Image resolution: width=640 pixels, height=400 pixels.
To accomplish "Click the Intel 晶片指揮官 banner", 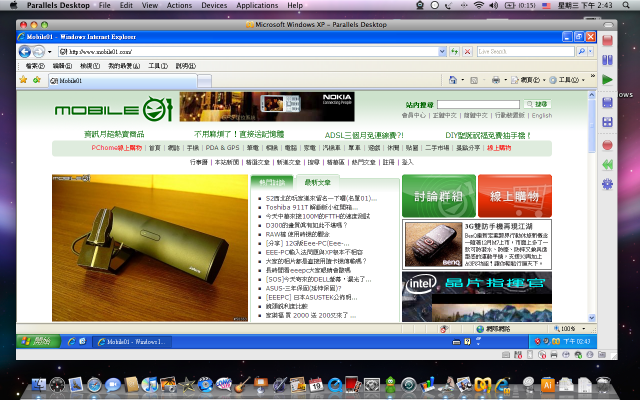I will [x=477, y=297].
